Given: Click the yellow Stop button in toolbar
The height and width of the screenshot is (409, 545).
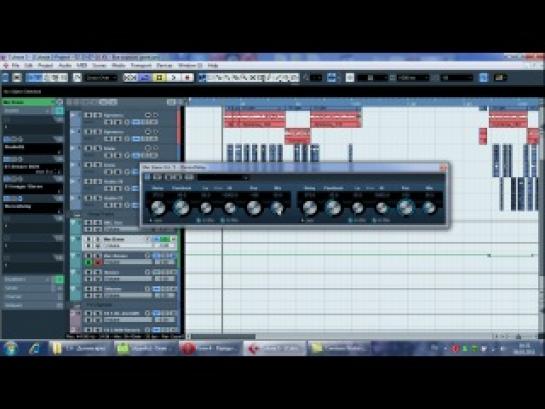Looking at the screenshot, I should 160,78.
